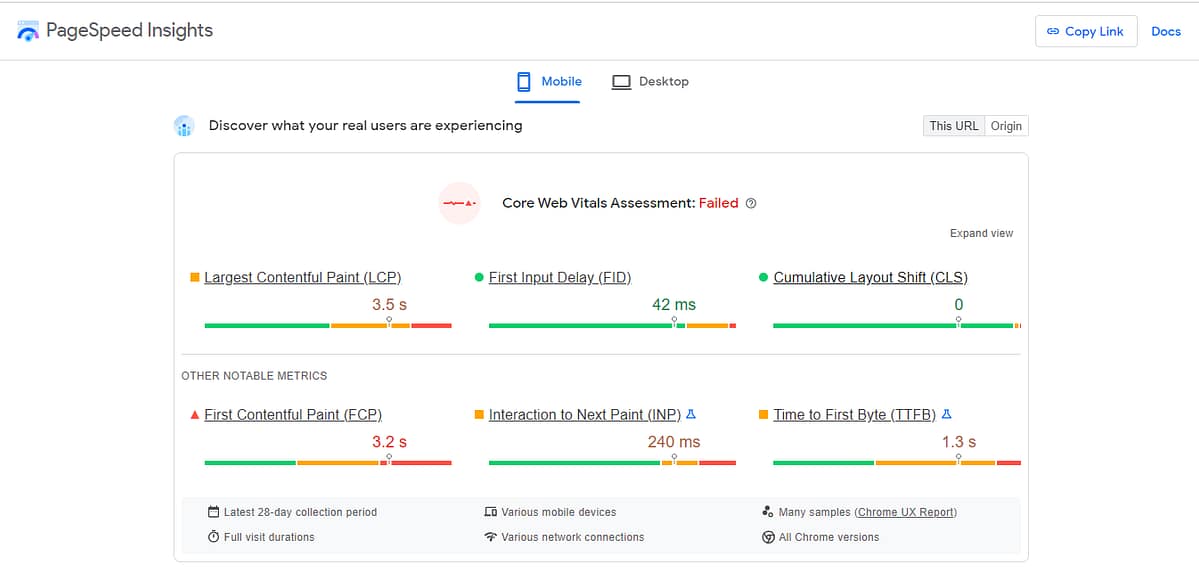Viewport: 1199px width, 573px height.
Task: Switch to the Desktop tab
Action: [650, 82]
